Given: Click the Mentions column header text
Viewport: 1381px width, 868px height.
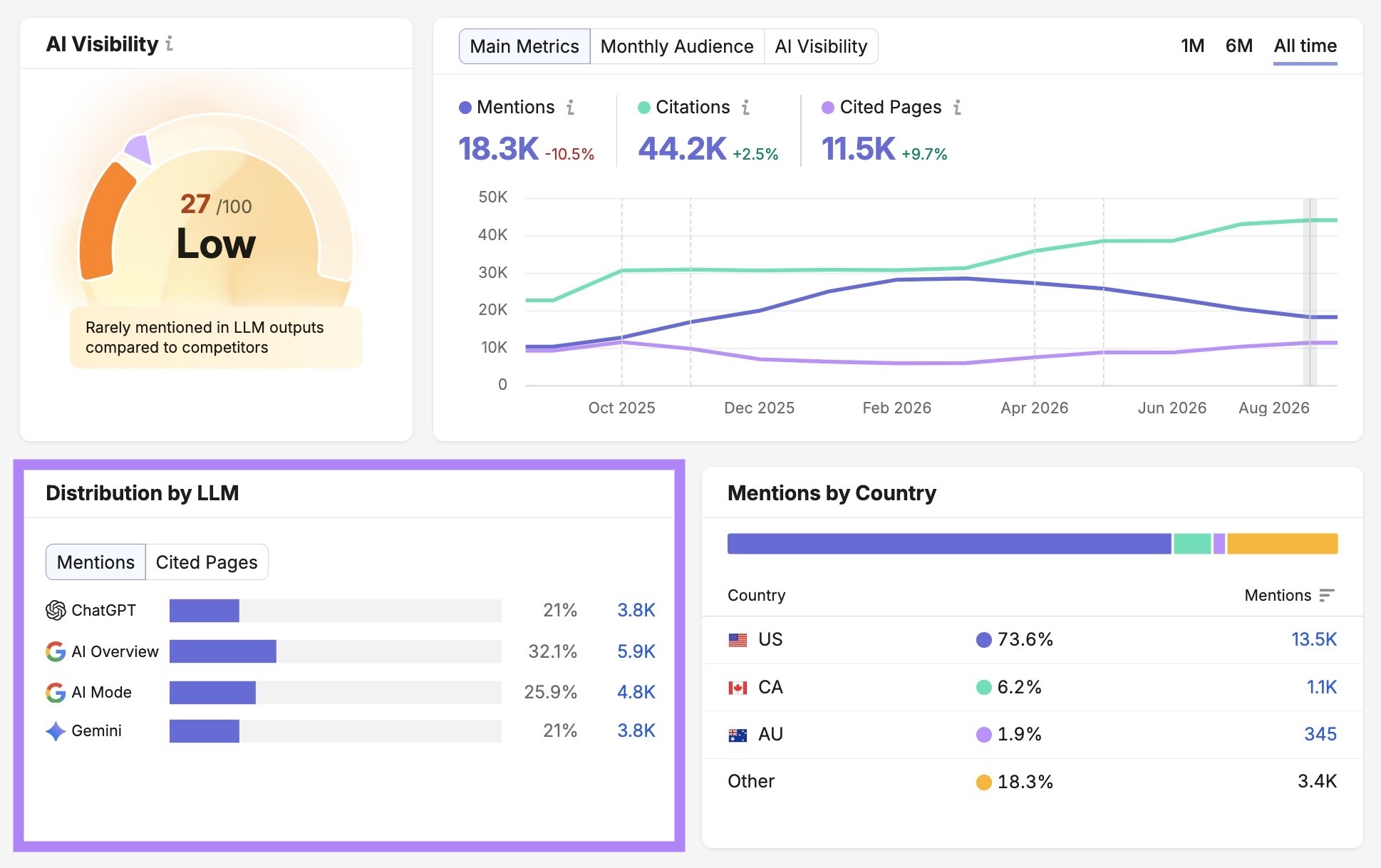Looking at the screenshot, I should click(1278, 595).
